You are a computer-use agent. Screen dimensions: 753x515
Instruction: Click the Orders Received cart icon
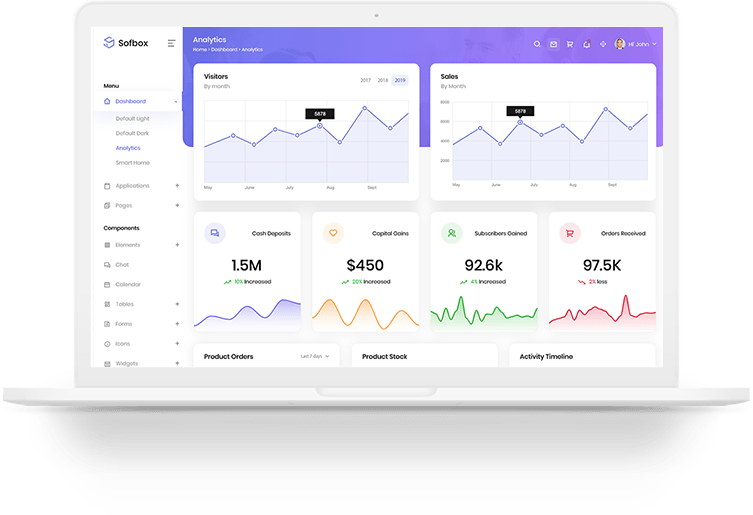[x=570, y=233]
